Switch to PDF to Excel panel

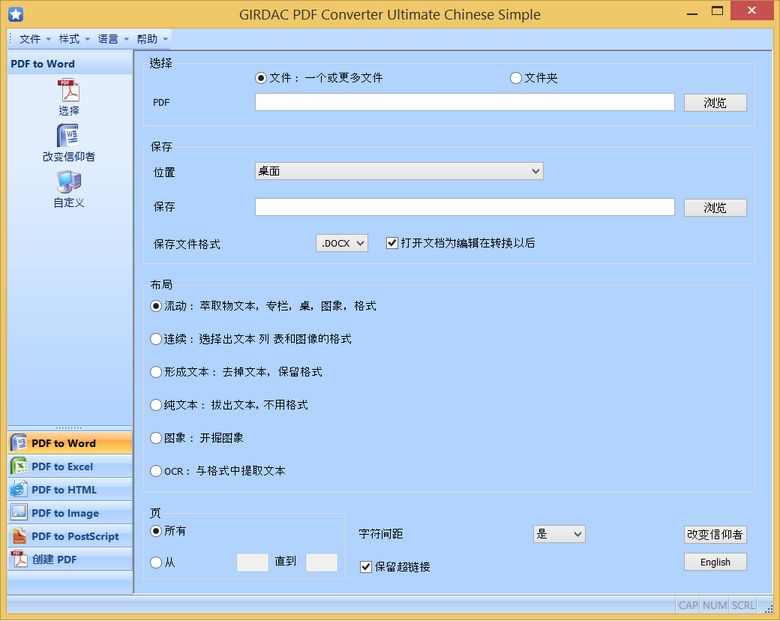(70, 466)
